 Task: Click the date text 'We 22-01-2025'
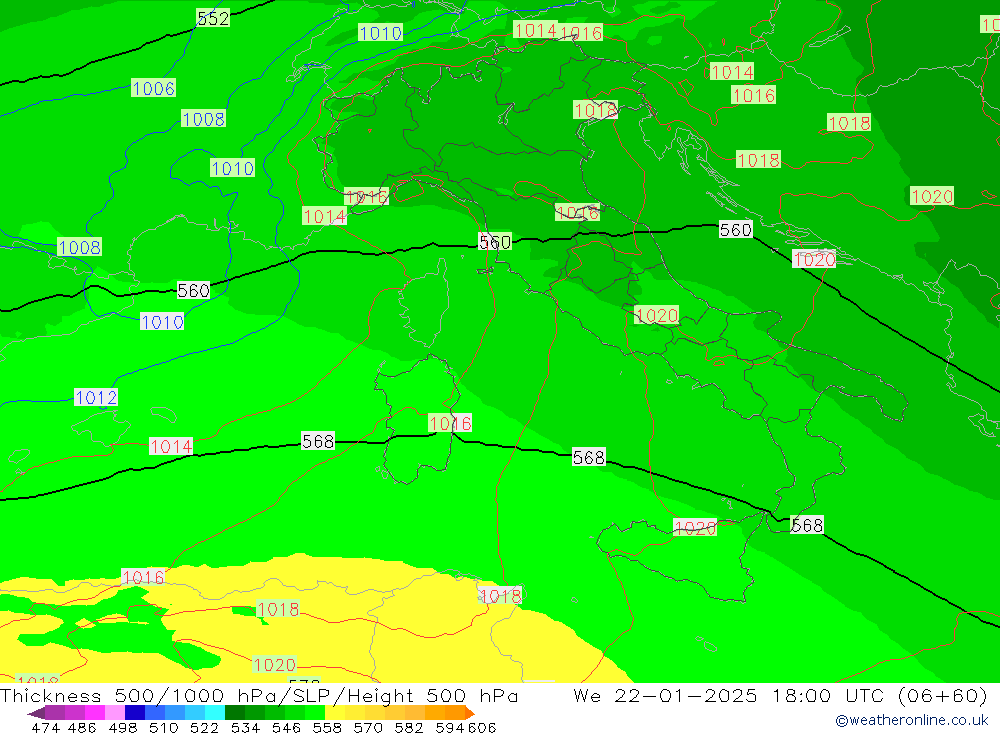(x=665, y=695)
